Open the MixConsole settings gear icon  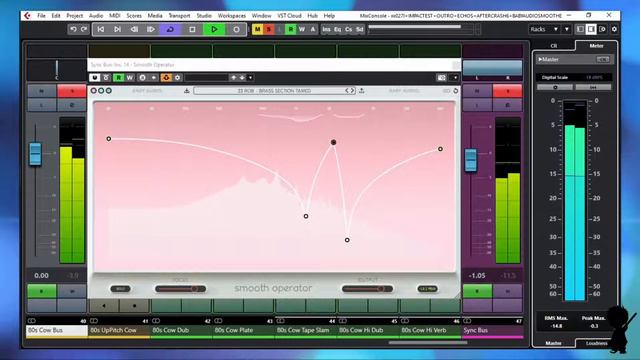(614, 29)
